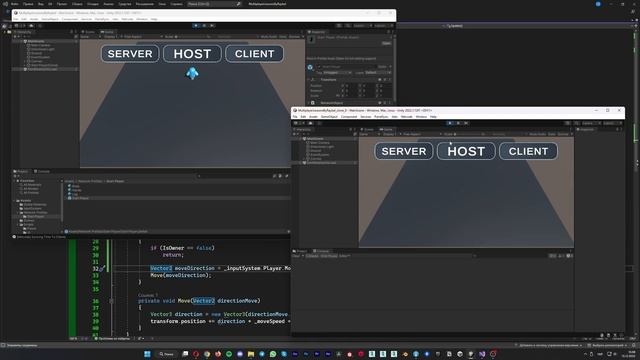
Task: Click HOST button in right Unity game view
Action: 466,151
